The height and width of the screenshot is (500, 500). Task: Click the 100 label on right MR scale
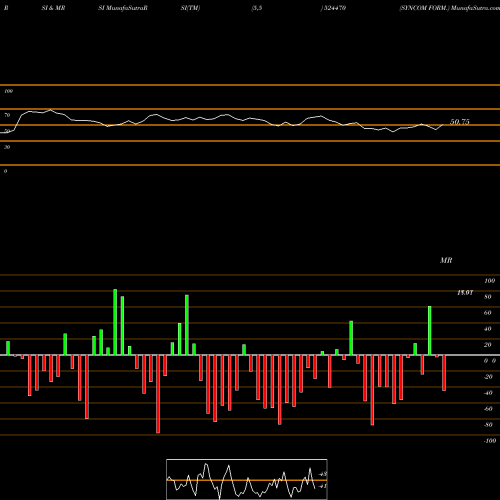point(489,281)
